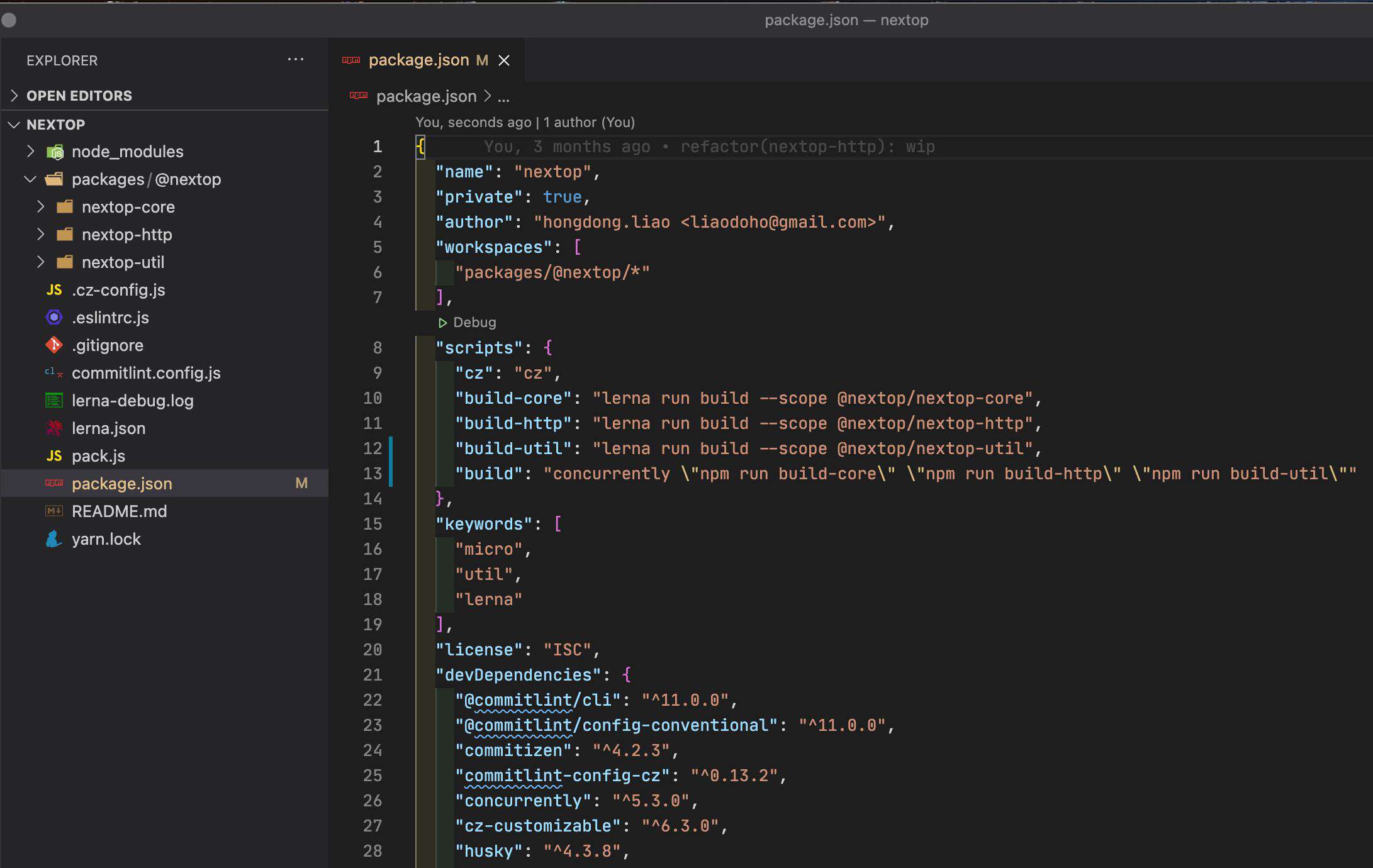Click package.json in the breadcrumb
Viewport: 1373px width, 868px height.
(427, 96)
